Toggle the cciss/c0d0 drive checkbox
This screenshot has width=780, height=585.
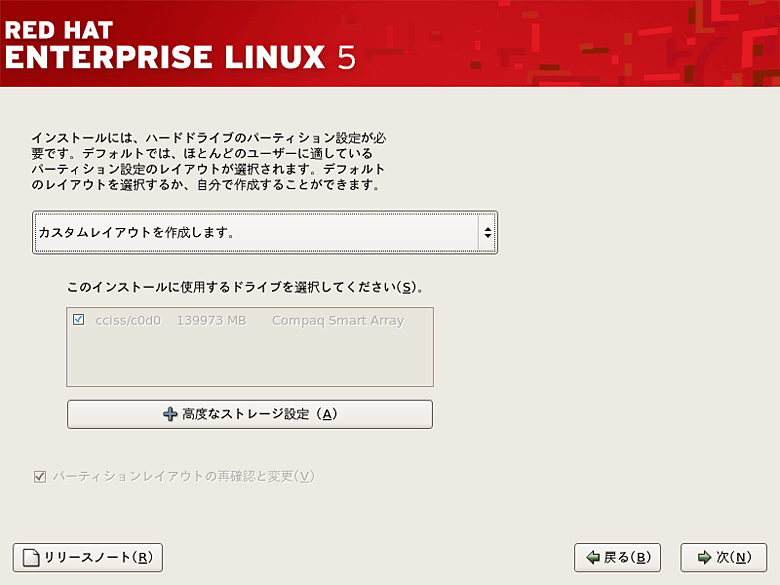[79, 320]
